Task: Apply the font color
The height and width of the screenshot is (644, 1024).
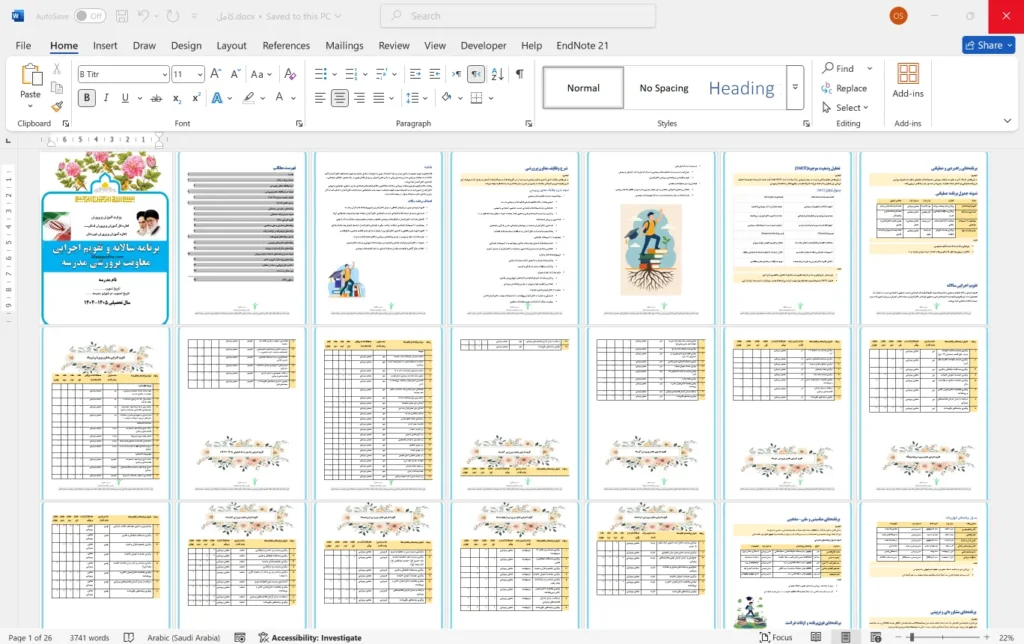Action: click(279, 98)
